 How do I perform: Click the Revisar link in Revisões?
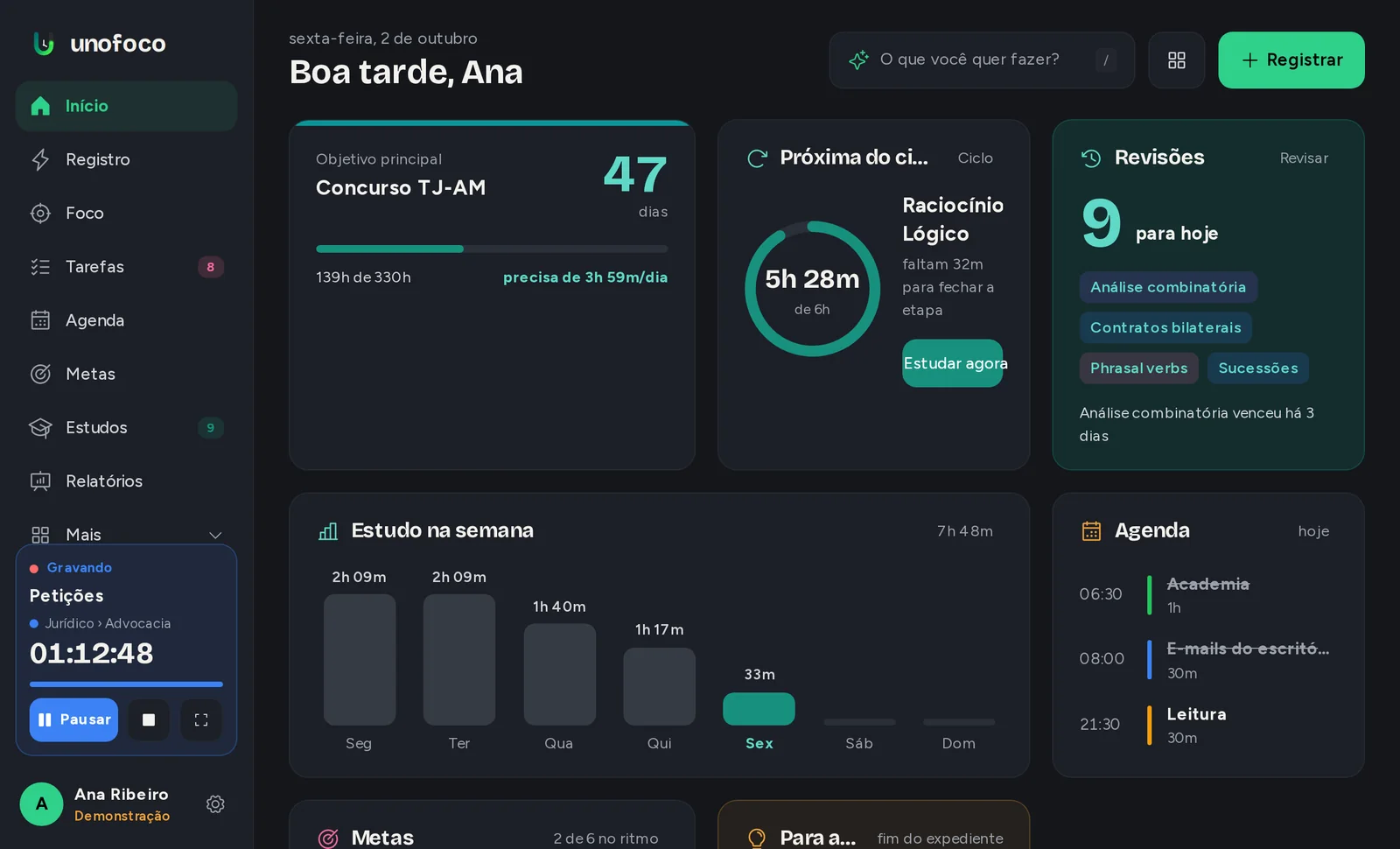[x=1304, y=158]
